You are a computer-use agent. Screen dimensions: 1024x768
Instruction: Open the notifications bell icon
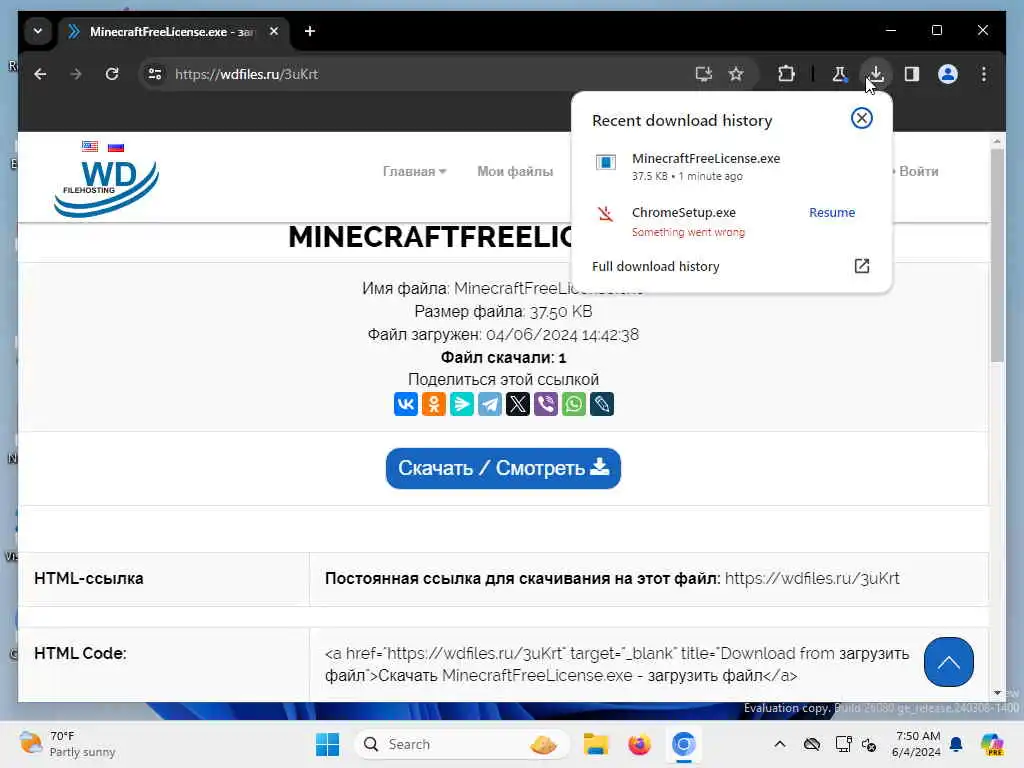[956, 744]
